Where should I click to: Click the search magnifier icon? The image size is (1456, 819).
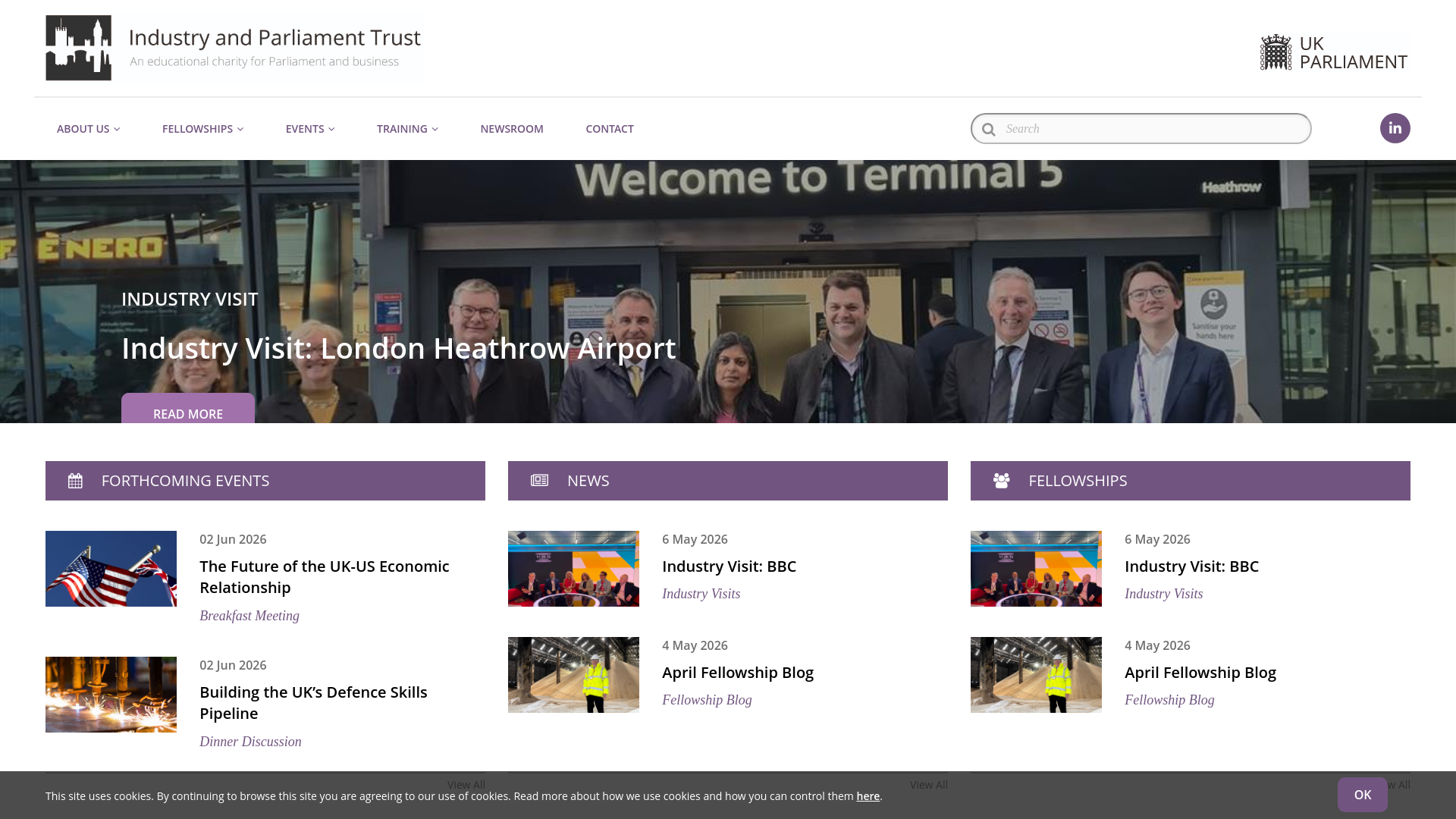[988, 129]
